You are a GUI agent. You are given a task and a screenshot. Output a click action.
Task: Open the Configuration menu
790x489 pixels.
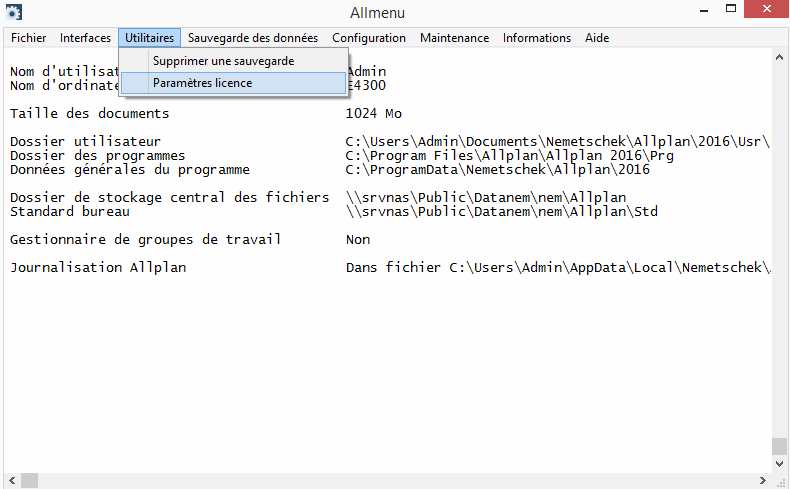click(369, 38)
